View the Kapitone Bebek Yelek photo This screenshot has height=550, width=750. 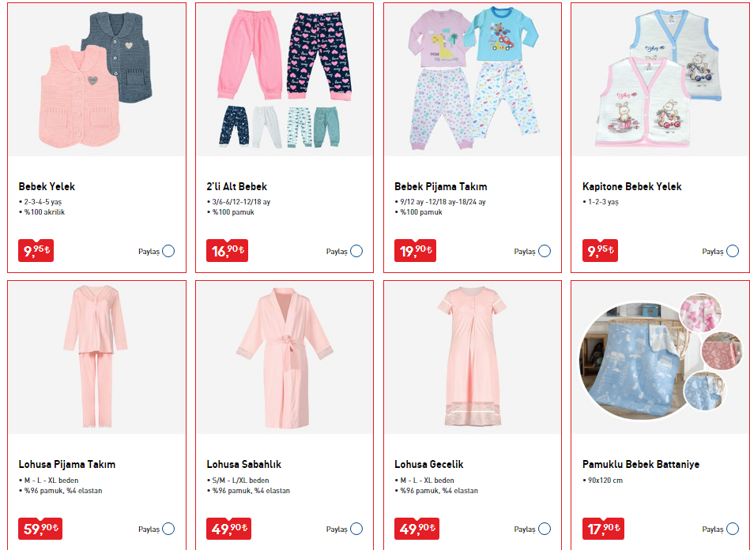point(656,78)
